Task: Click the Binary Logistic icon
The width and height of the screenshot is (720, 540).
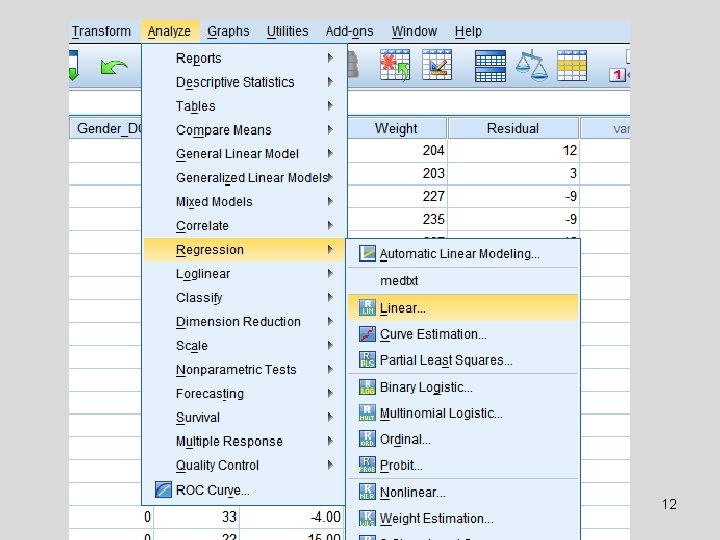Action: coord(367,387)
